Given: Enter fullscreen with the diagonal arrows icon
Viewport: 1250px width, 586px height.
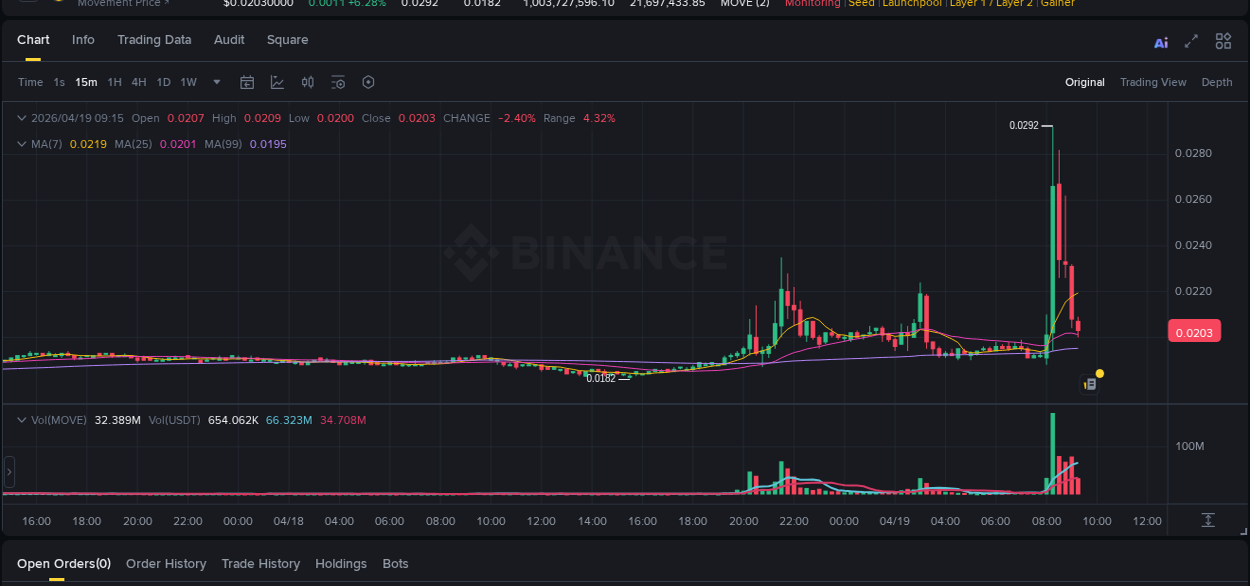Looking at the screenshot, I should coord(1191,41).
